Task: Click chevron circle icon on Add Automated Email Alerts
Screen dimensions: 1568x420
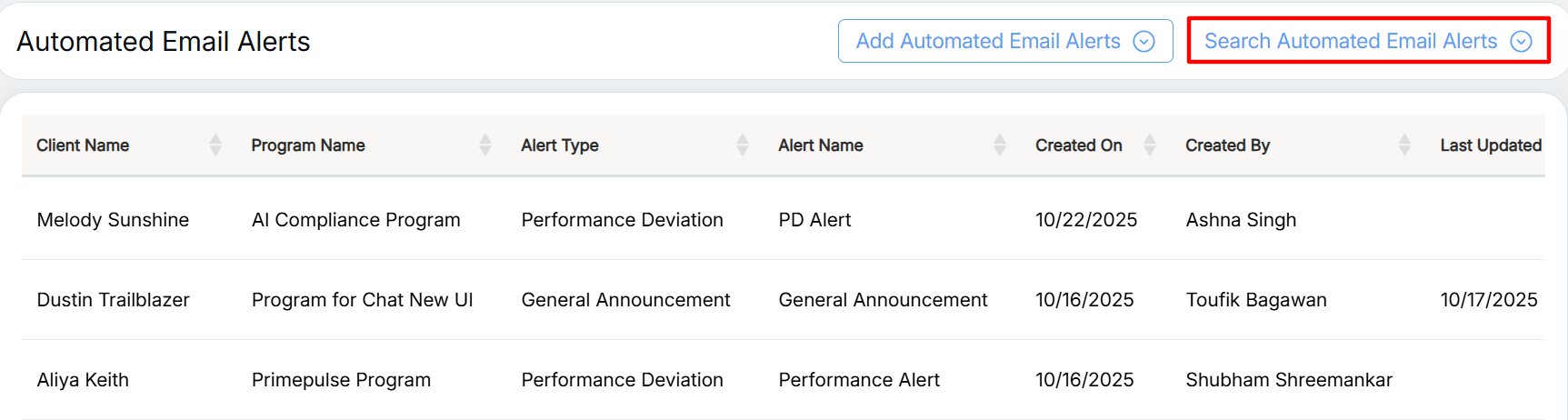Action: point(1144,42)
